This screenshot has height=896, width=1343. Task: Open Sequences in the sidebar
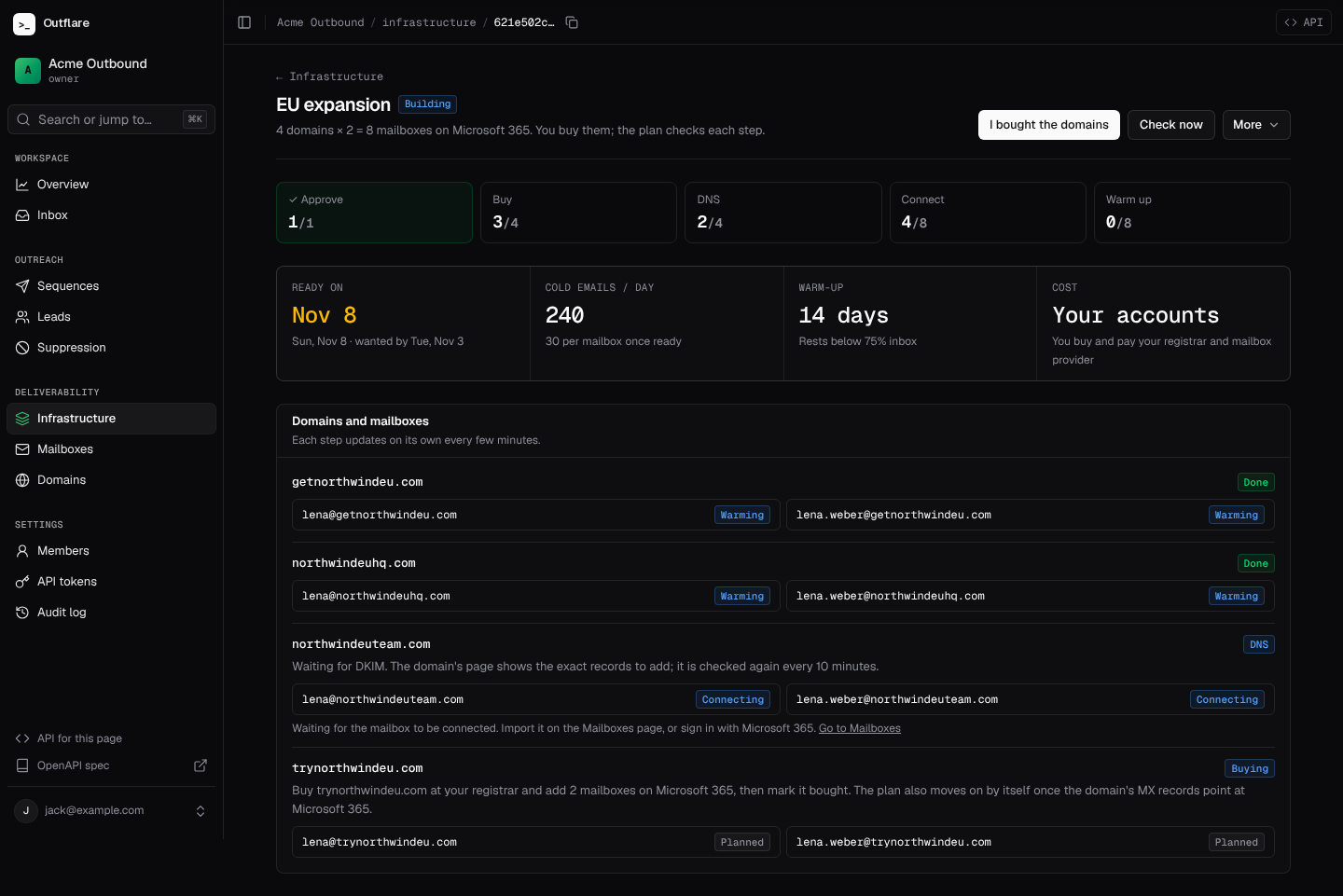click(x=111, y=286)
